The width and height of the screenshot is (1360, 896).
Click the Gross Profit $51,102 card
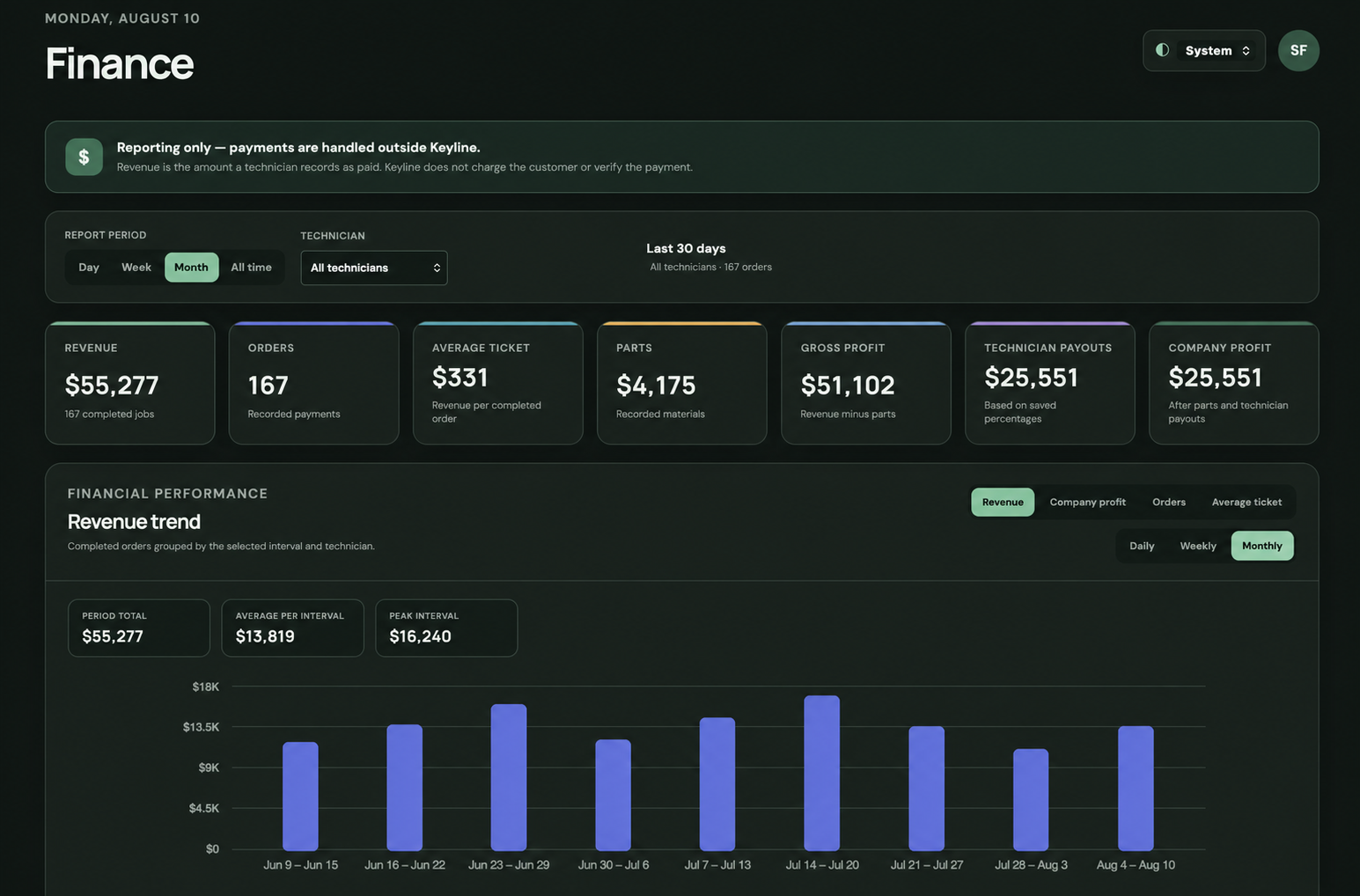pos(866,383)
